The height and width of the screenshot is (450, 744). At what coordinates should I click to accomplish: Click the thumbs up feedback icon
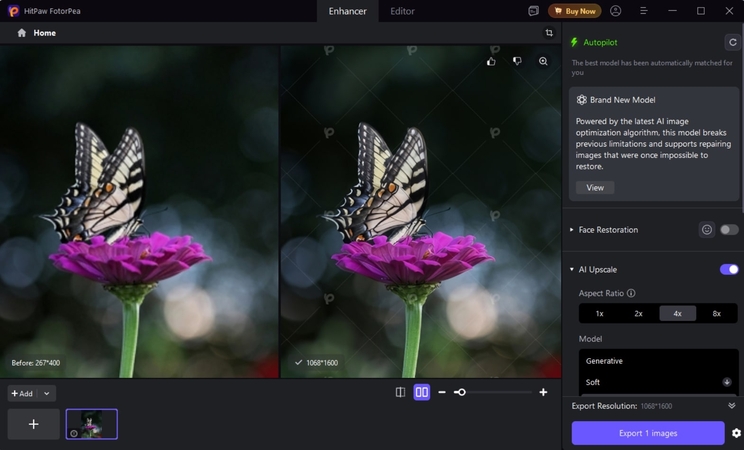491,61
